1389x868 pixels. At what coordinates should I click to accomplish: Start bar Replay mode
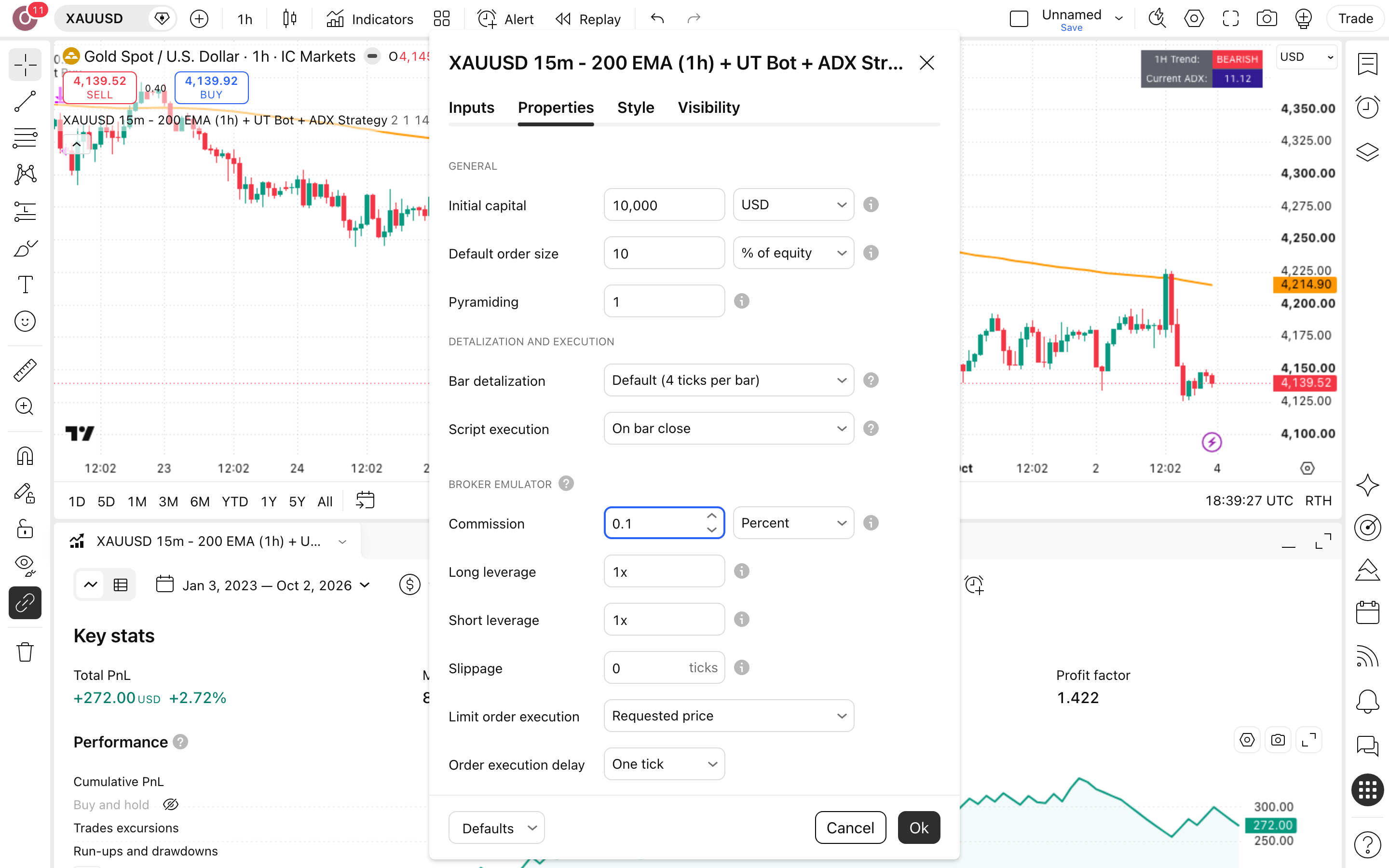click(589, 19)
